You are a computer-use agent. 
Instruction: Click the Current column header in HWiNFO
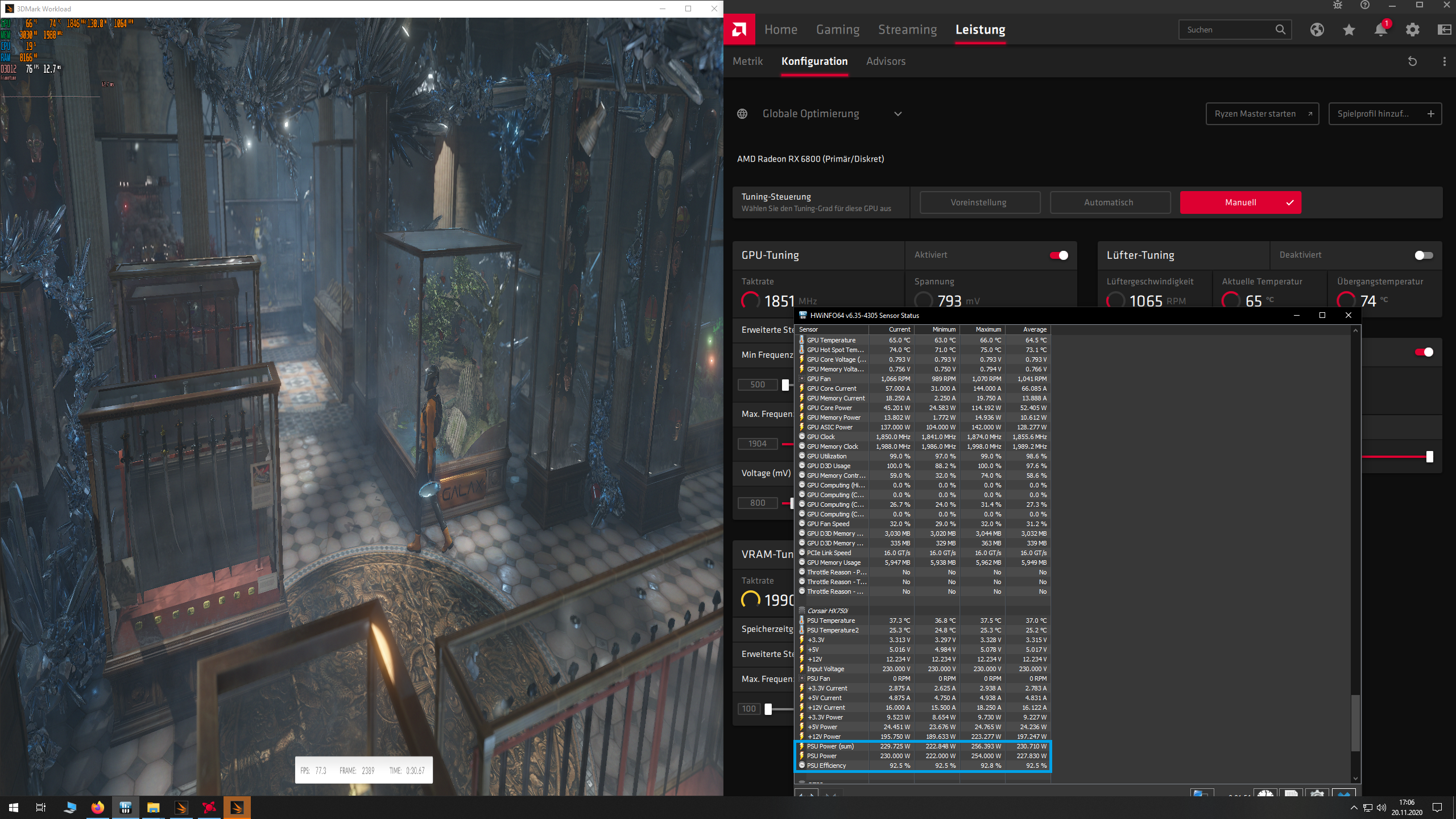point(891,330)
